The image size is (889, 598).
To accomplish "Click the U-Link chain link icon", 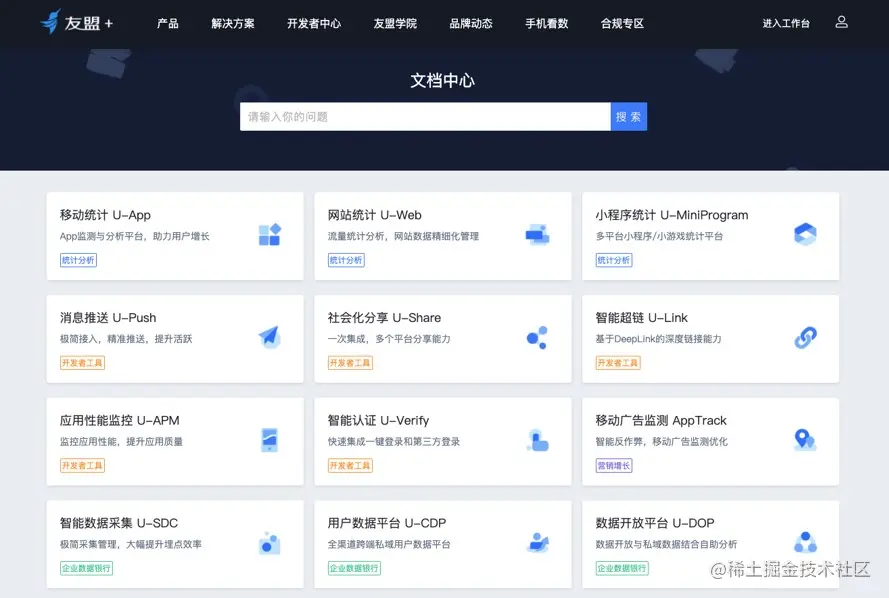I will coord(805,337).
